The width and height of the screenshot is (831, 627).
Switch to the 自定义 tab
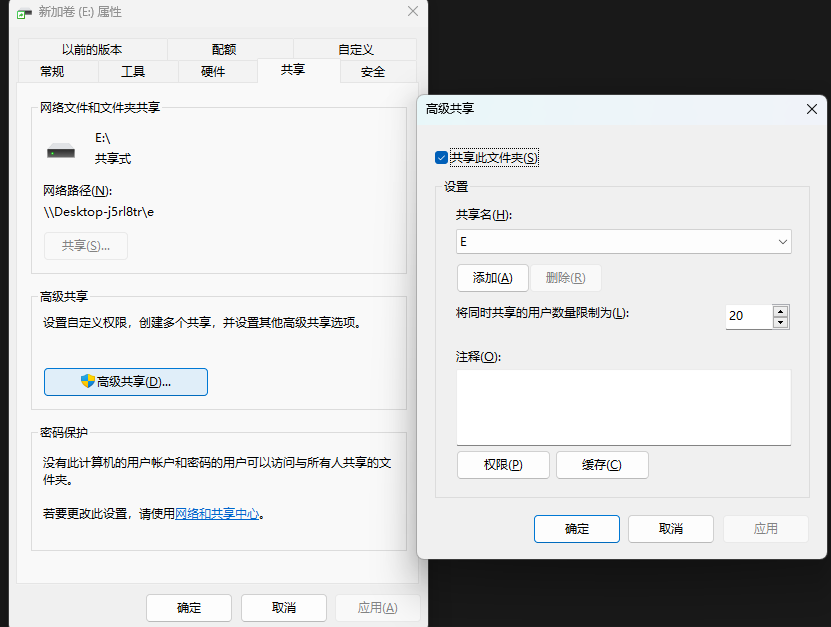[x=356, y=49]
